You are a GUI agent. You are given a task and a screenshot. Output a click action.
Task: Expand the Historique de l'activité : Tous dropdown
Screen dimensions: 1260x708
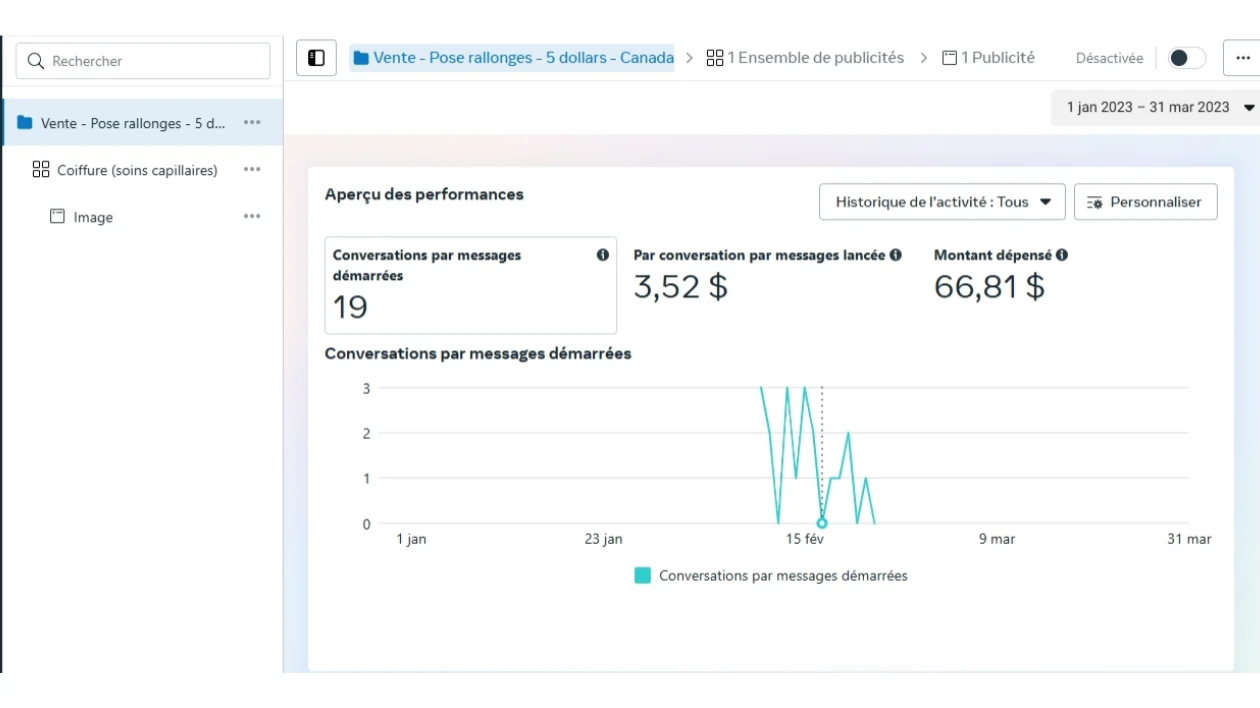click(x=942, y=202)
